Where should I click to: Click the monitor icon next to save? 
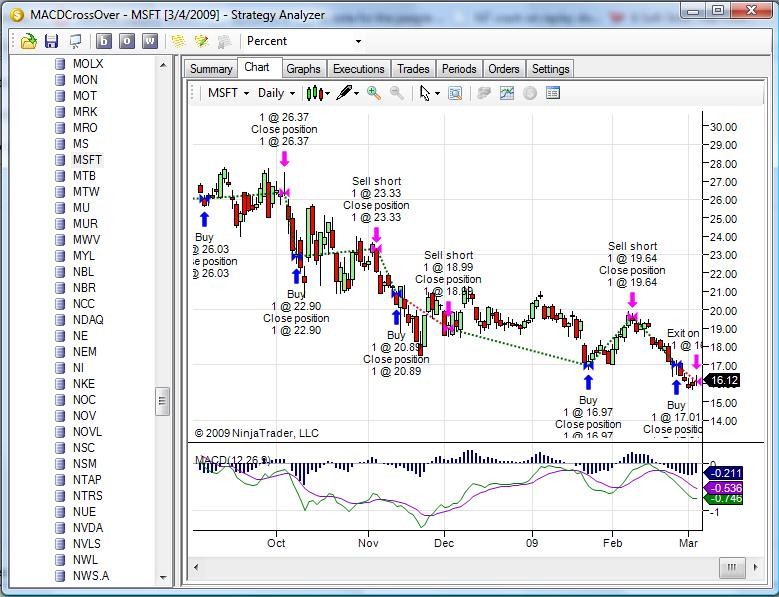(x=76, y=41)
